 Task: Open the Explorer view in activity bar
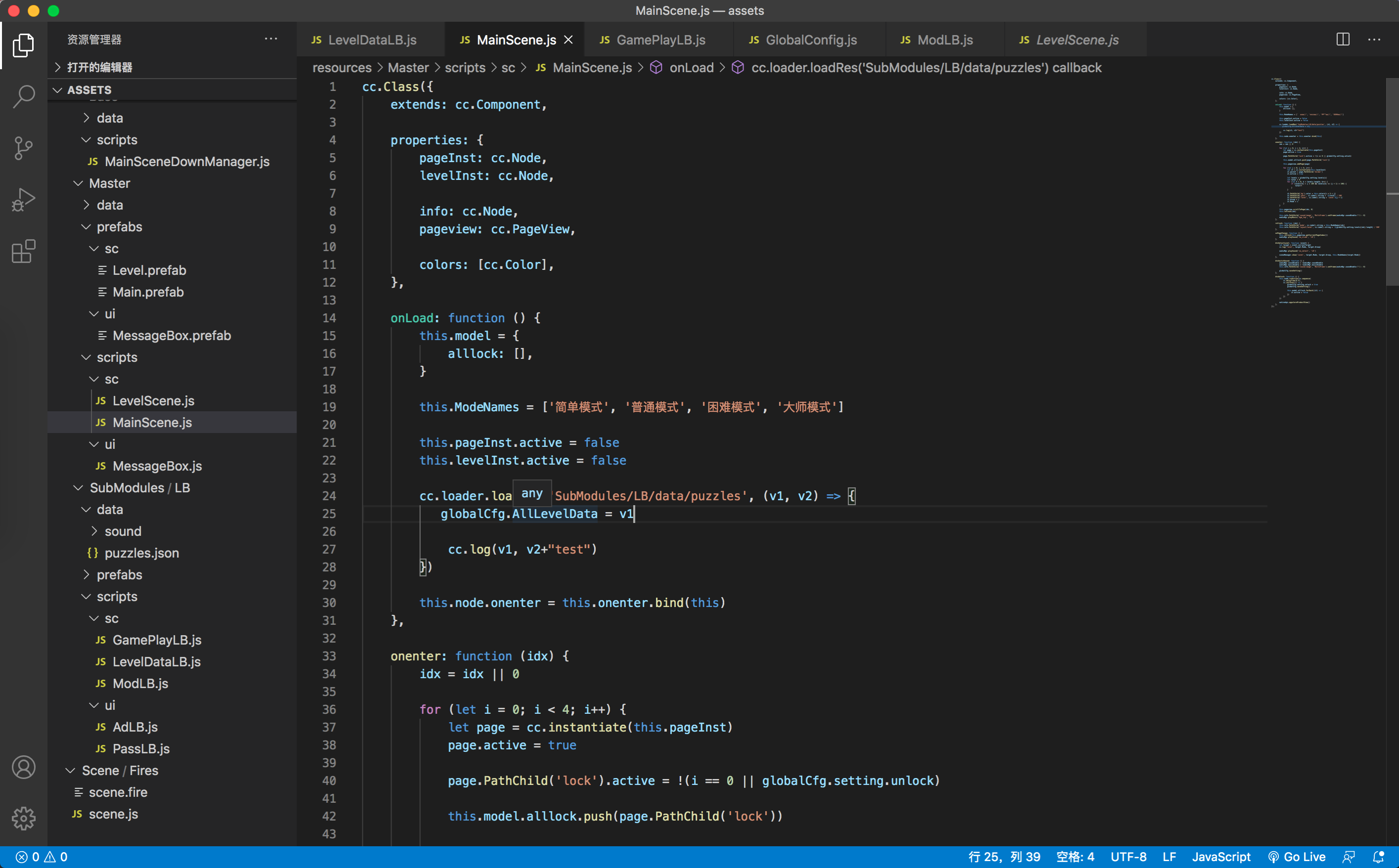(23, 45)
